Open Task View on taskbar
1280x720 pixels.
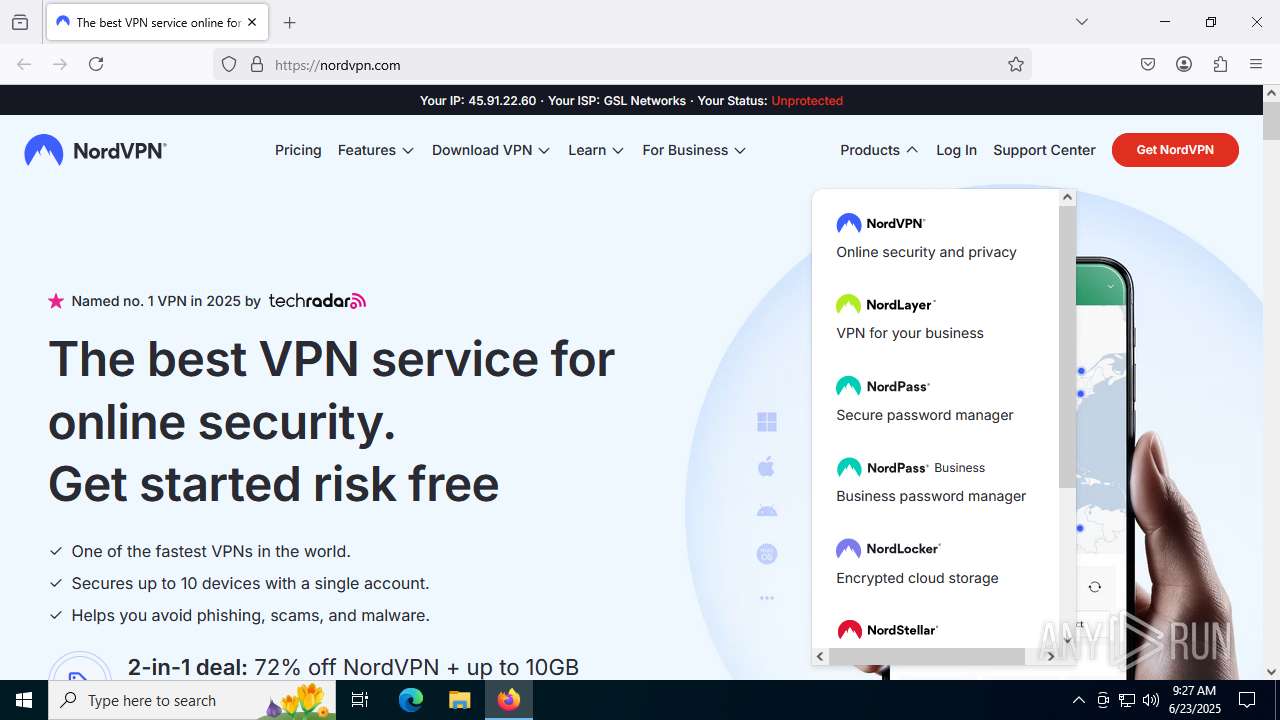coord(361,700)
